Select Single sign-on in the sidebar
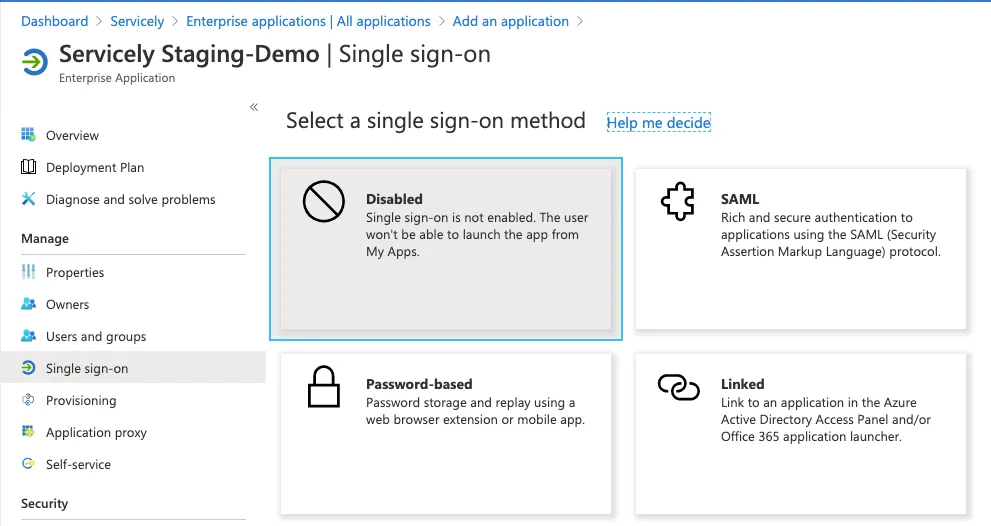This screenshot has height=526, width=991. coord(133,368)
